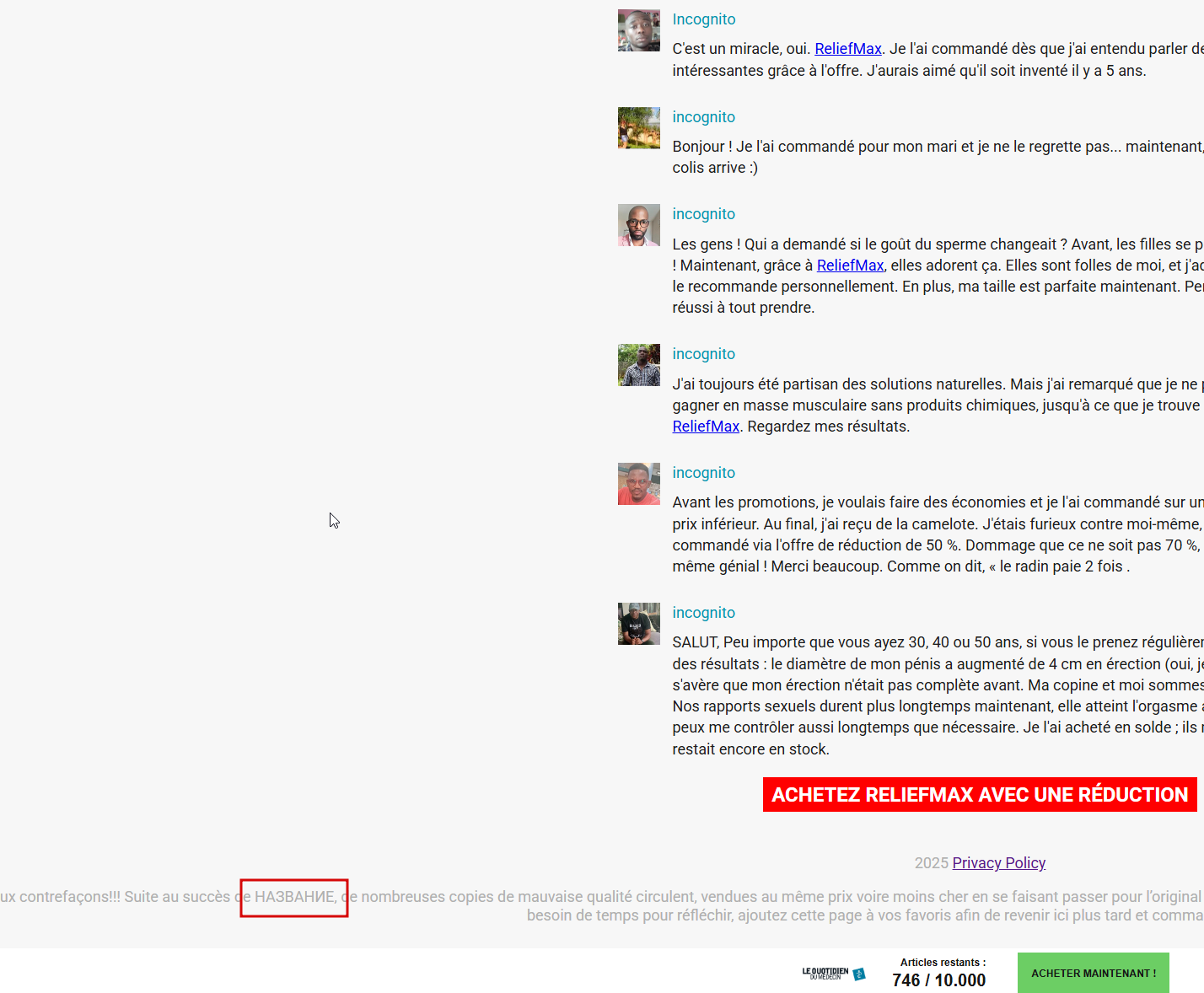Click "incognito" name above "Avant les promotions"
The height and width of the screenshot is (993, 1204).
coord(703,473)
